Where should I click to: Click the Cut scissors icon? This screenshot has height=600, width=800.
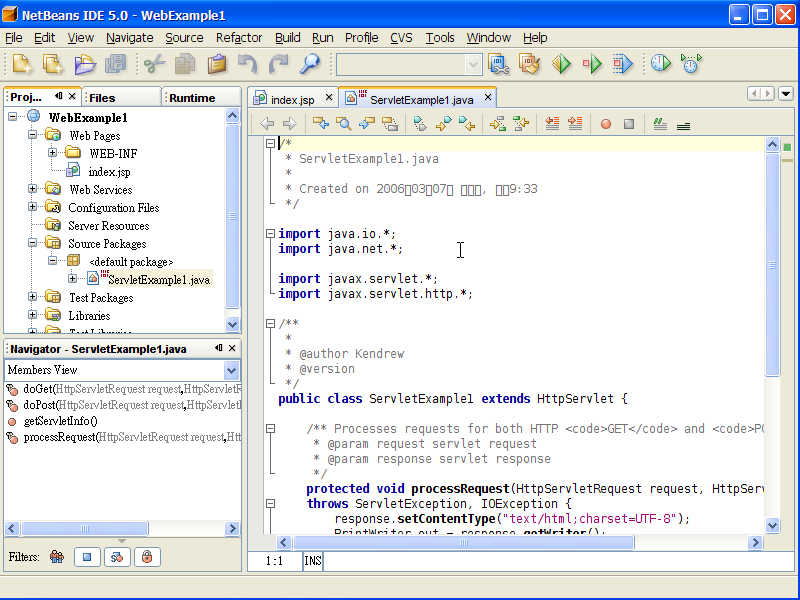tap(155, 64)
